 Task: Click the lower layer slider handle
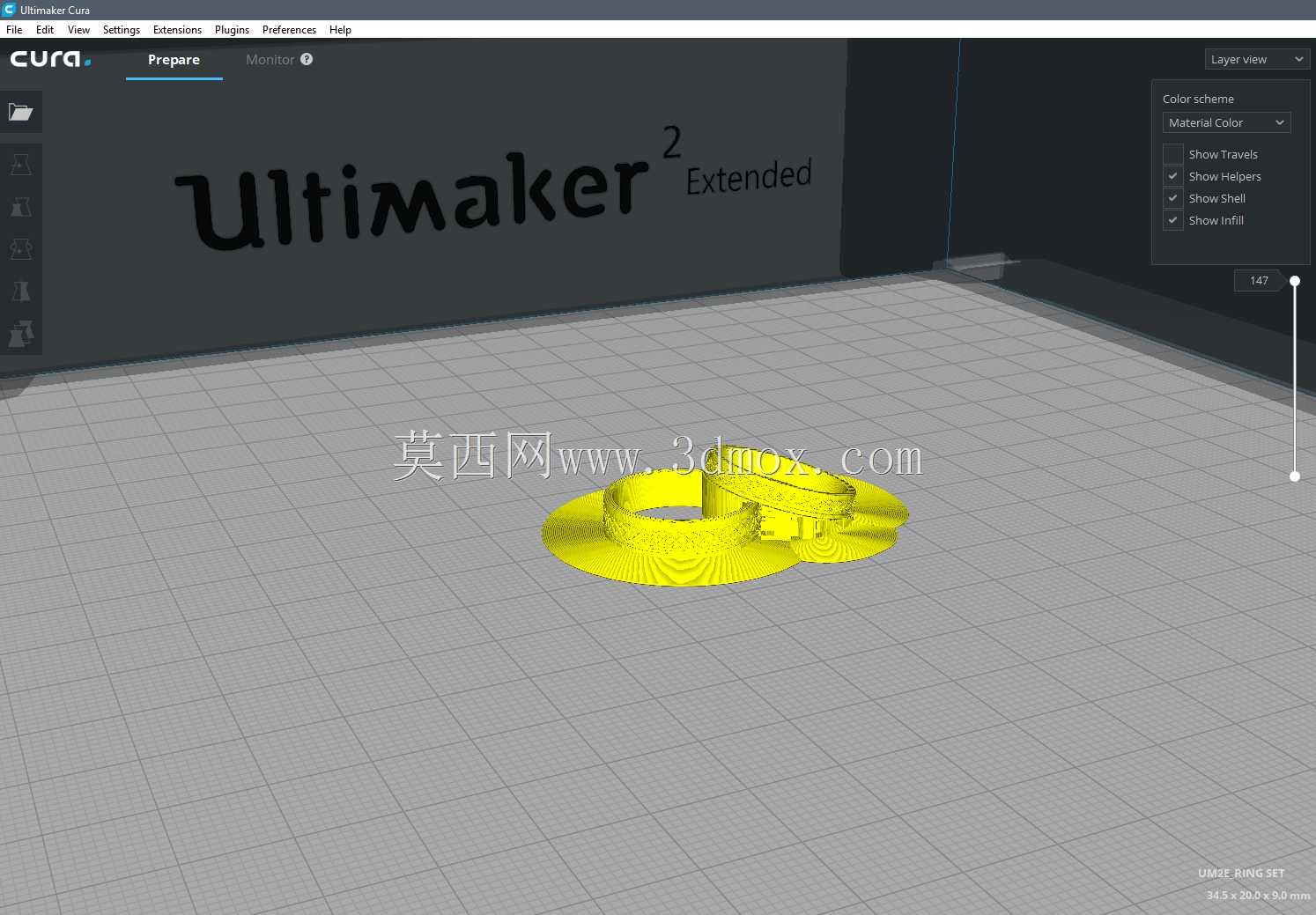coord(1295,476)
